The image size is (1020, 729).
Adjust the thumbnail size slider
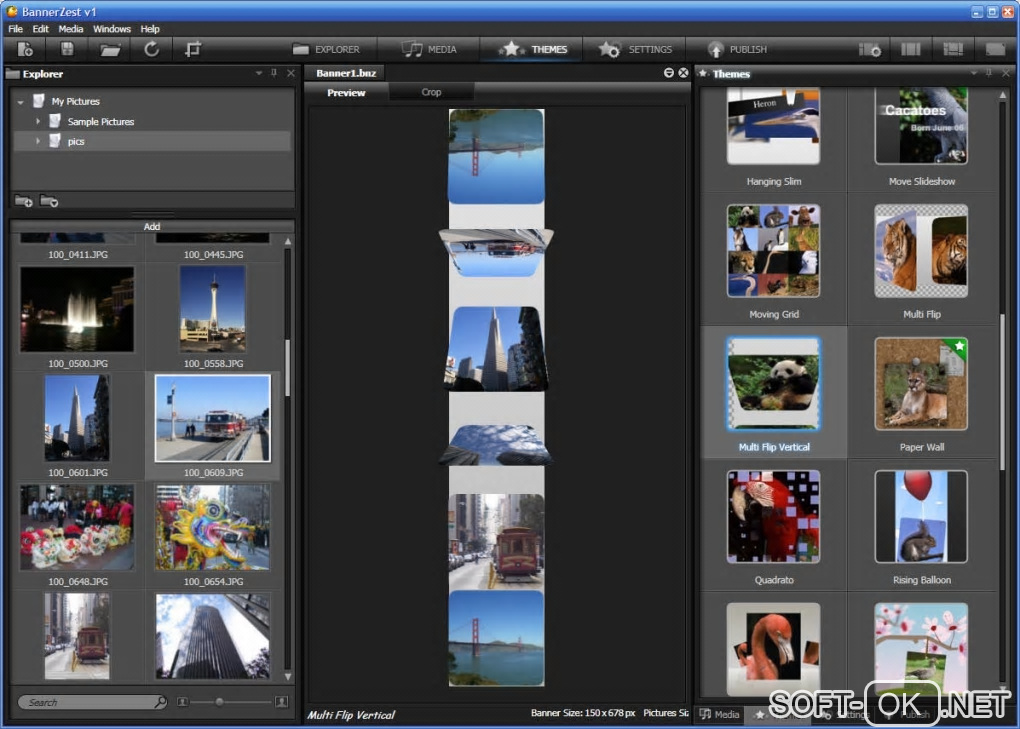click(x=220, y=702)
